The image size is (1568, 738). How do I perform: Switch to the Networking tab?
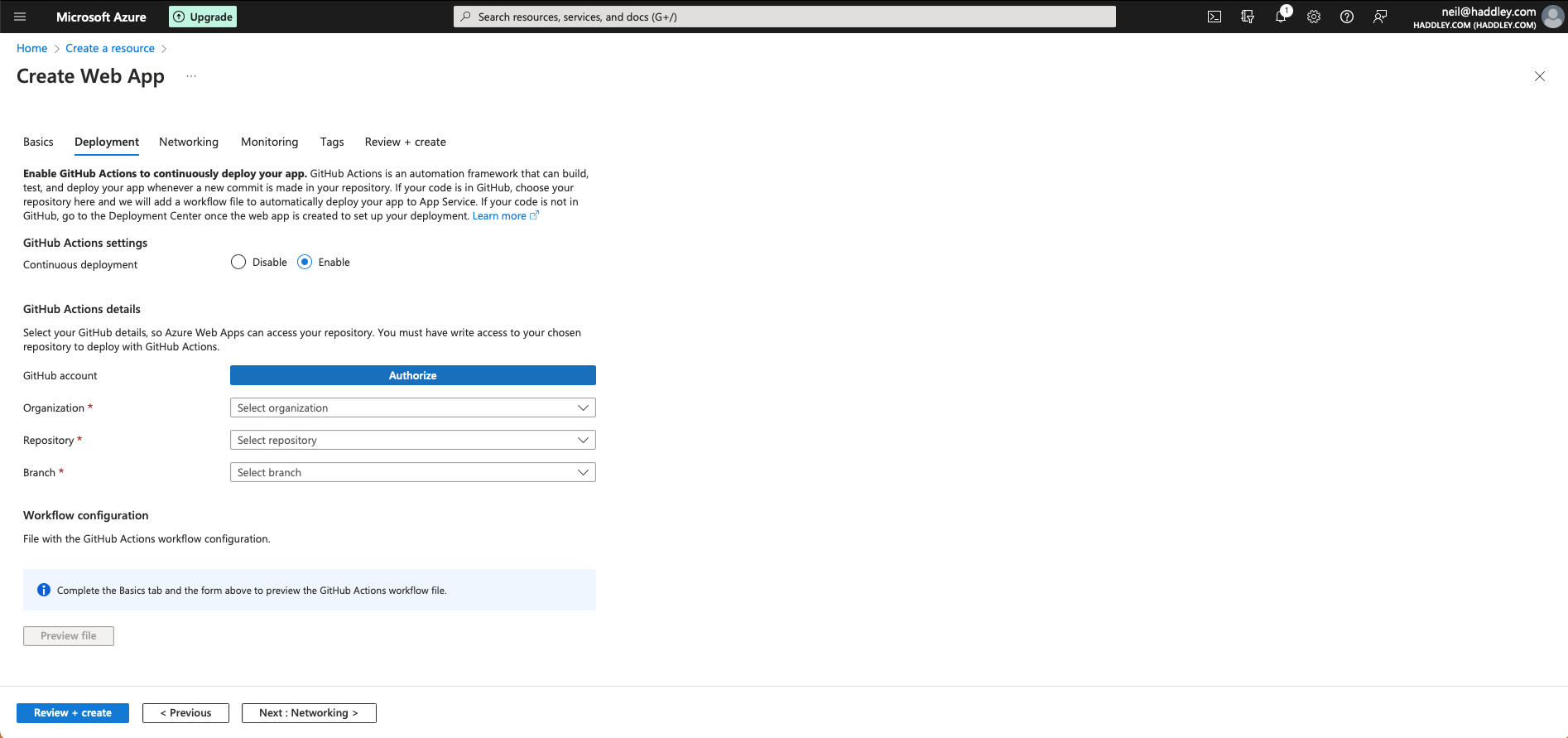tap(189, 142)
